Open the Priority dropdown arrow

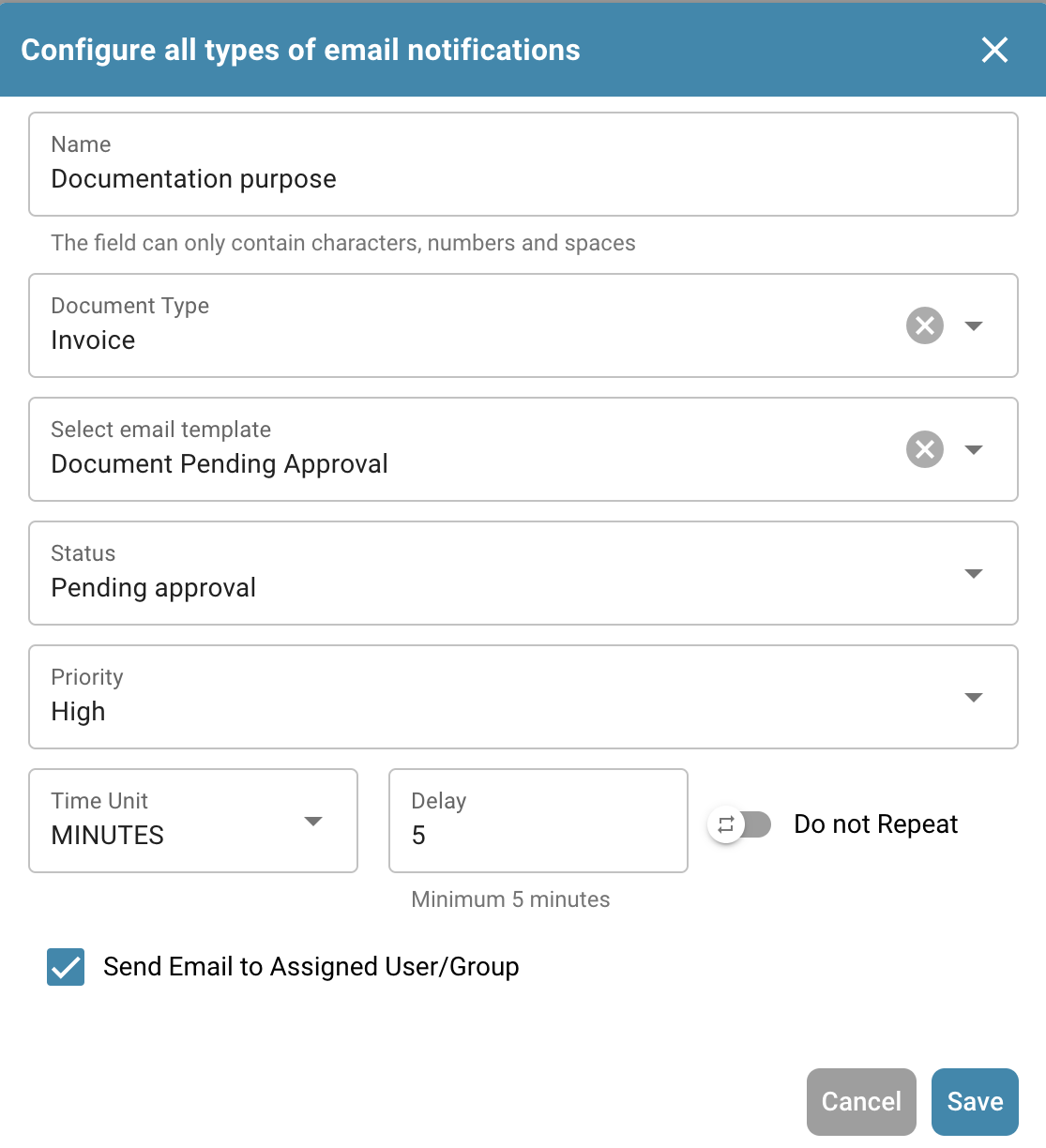tap(974, 697)
